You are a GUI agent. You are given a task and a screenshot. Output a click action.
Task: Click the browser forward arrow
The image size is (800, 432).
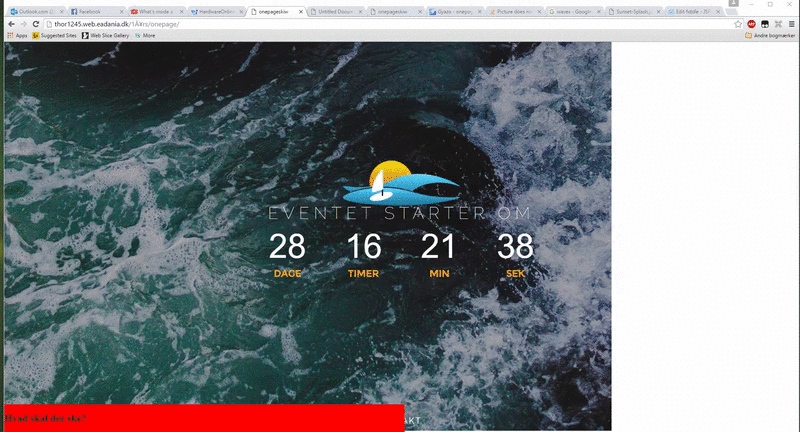(23, 24)
